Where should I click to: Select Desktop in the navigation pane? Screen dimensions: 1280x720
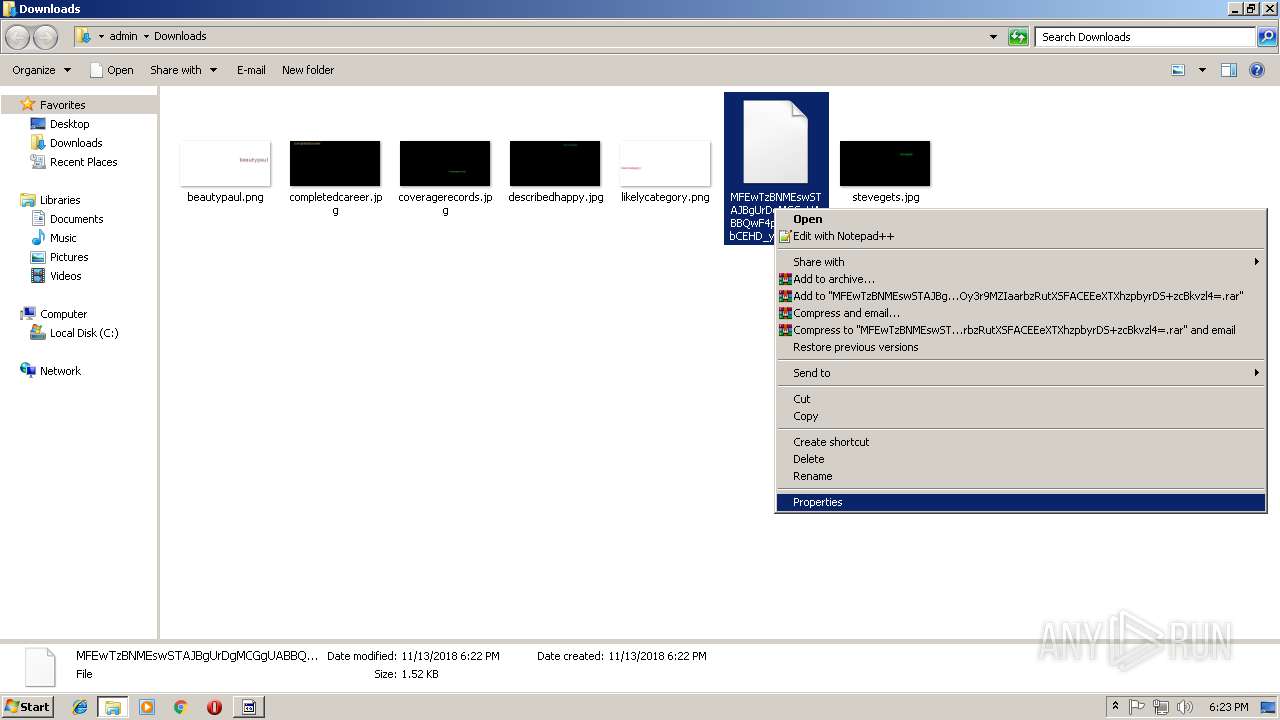tap(69, 124)
